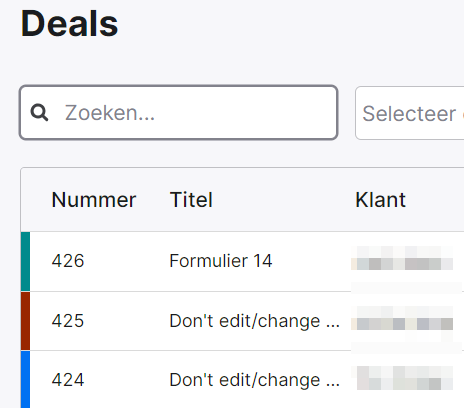Click the blue status bar of deal 424
The height and width of the screenshot is (408, 464).
[25, 379]
